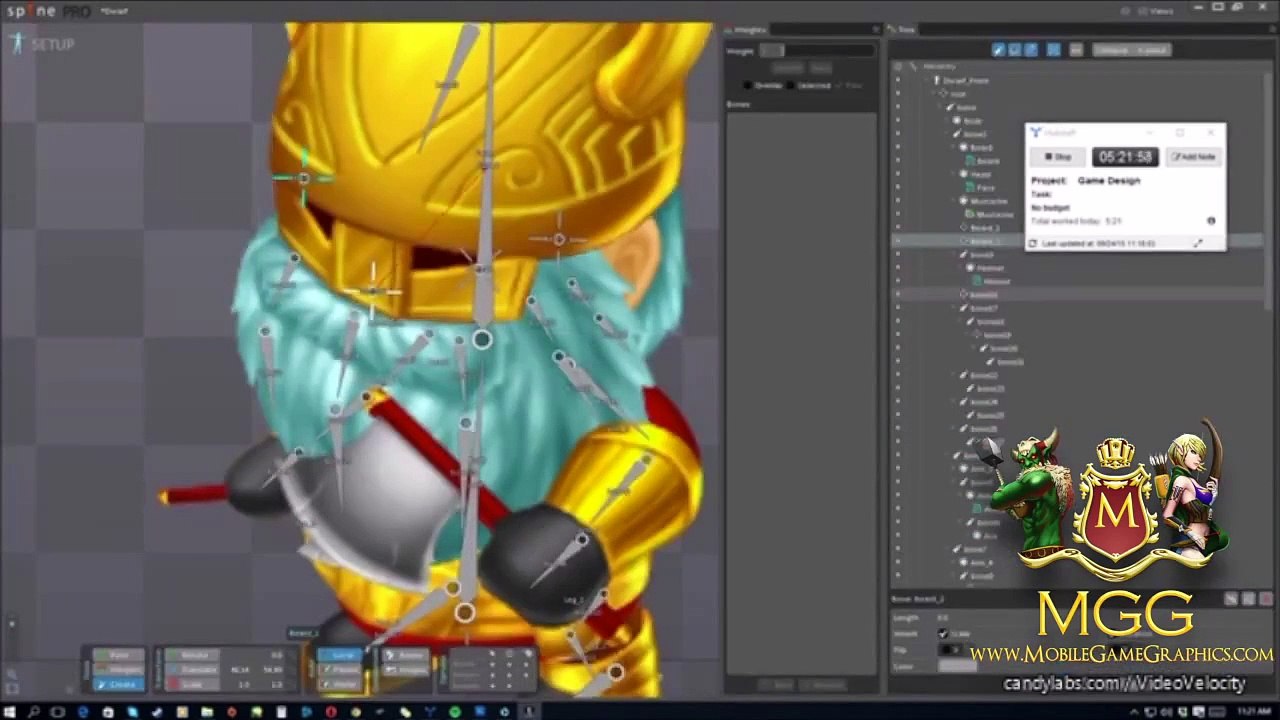Screen dimensions: 1280x720
Task: Select the Weights tool in bottom toolbar
Action: tap(119, 669)
